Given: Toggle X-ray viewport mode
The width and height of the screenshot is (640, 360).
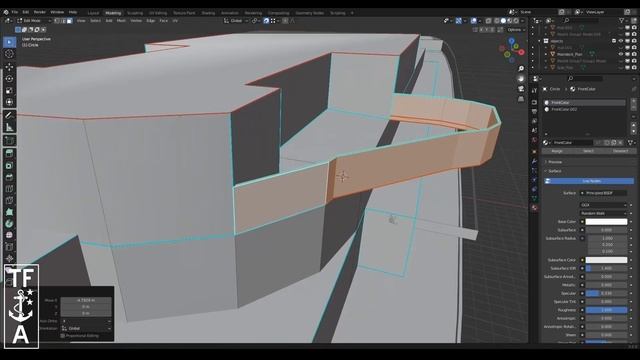Looking at the screenshot, I should coord(488,20).
